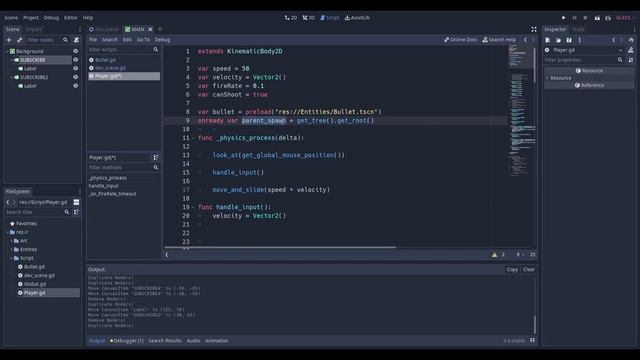Open Inspector history list icon
This screenshot has width=640, height=360.
(631, 40)
